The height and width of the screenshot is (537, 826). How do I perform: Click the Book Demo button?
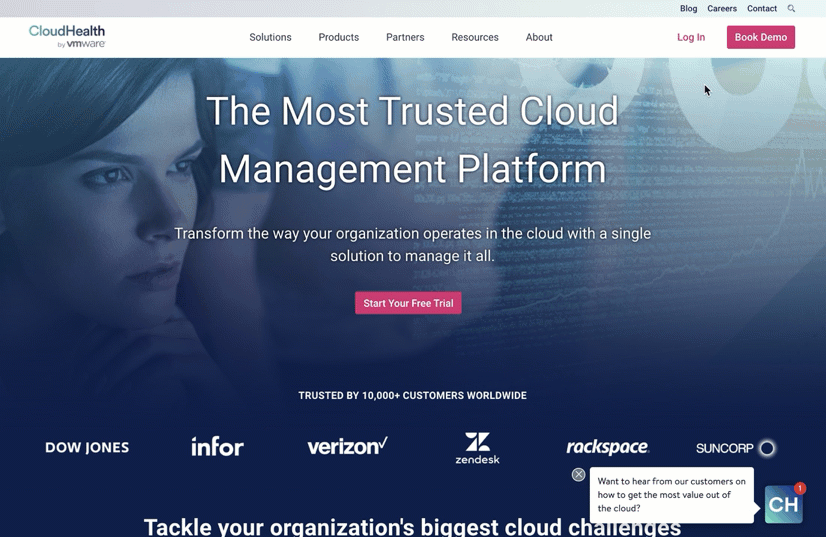tap(761, 37)
